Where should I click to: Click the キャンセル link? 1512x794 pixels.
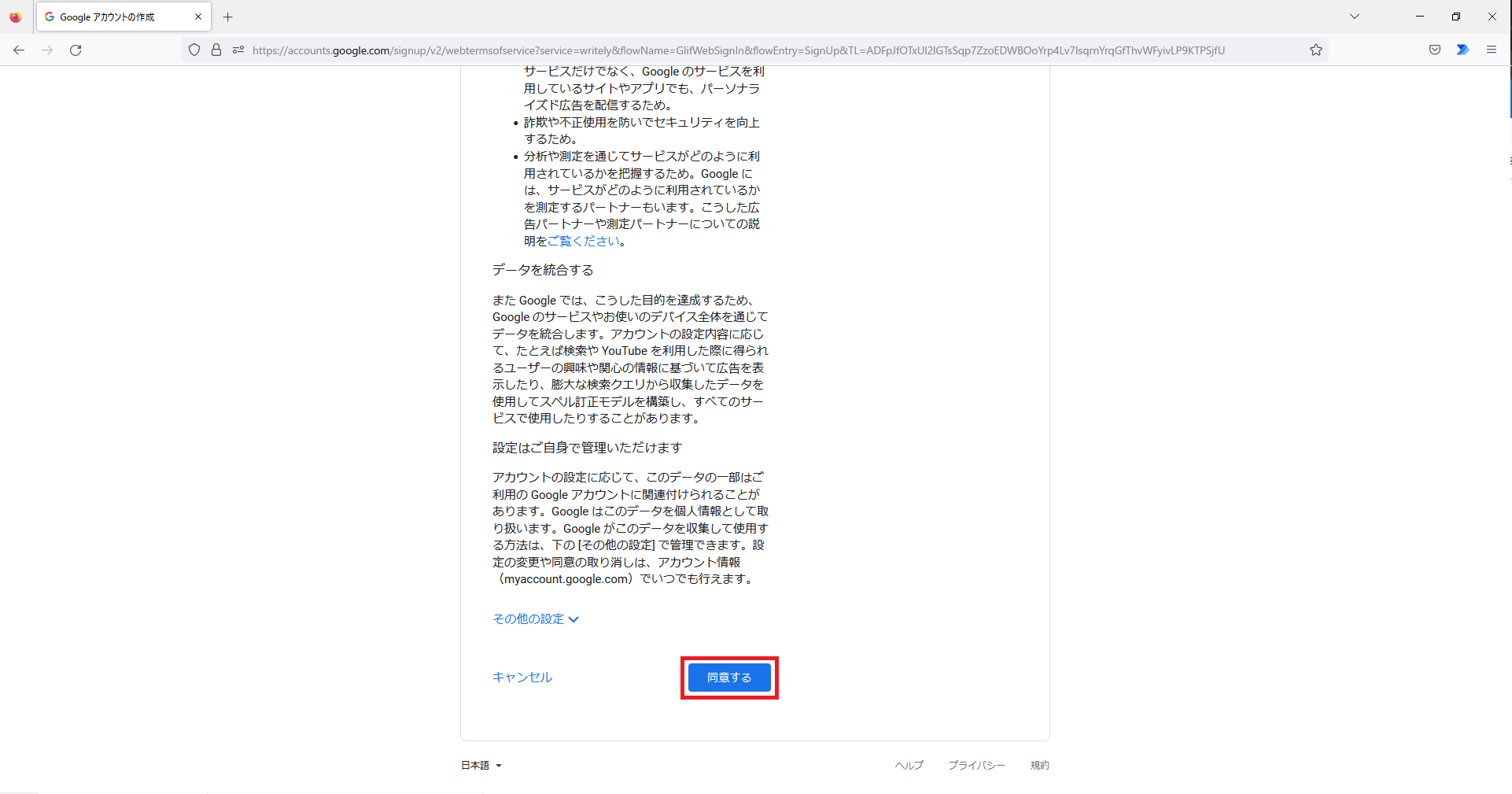(x=522, y=677)
